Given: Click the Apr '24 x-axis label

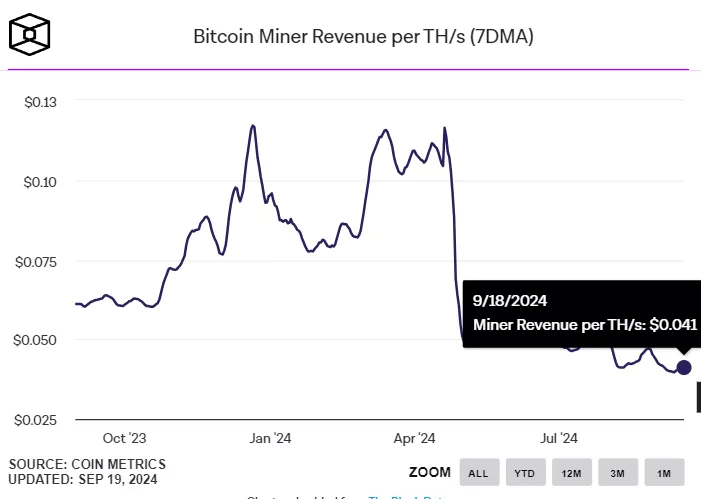Looking at the screenshot, I should click(415, 438).
